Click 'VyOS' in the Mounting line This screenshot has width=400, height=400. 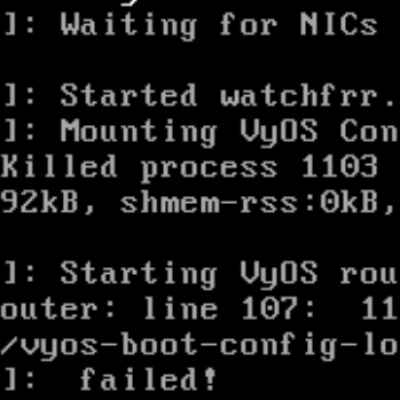tap(279, 133)
